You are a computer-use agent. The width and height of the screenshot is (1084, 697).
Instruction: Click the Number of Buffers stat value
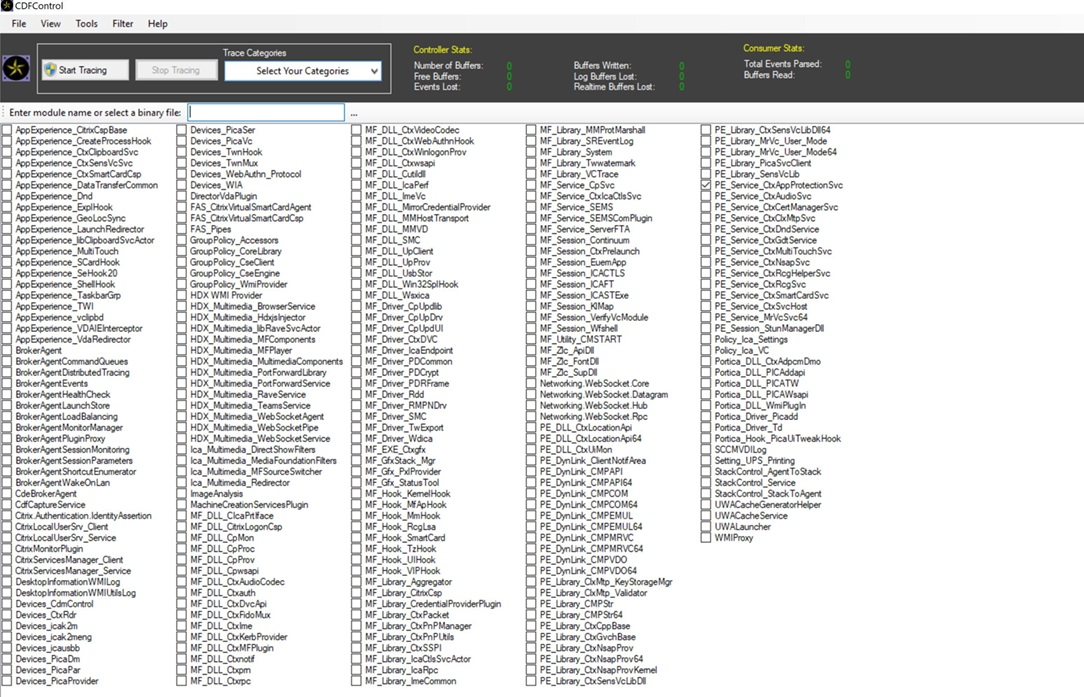point(509,66)
